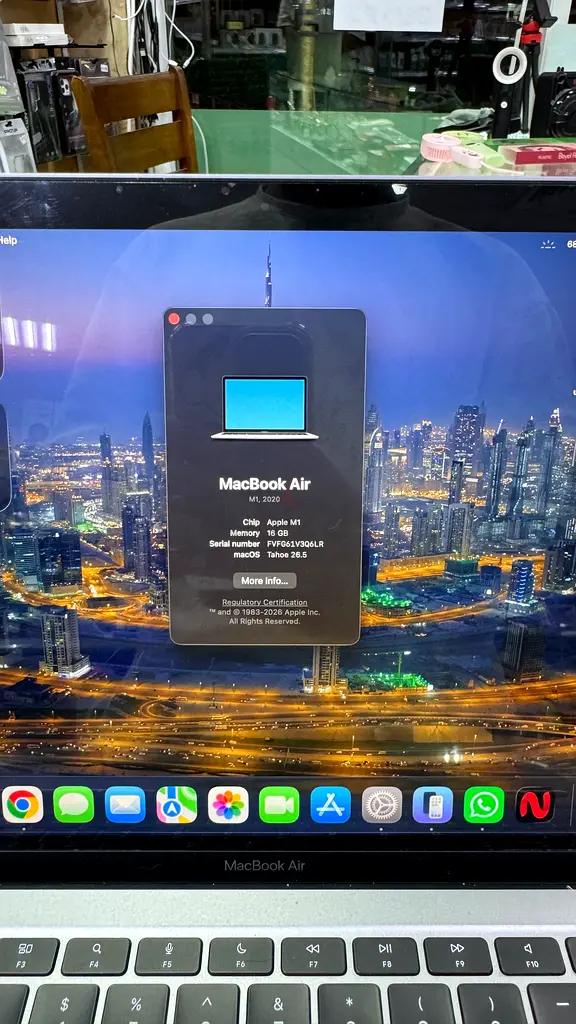576x1024 pixels.
Task: Open the Regulatory Certification link
Action: (x=264, y=602)
